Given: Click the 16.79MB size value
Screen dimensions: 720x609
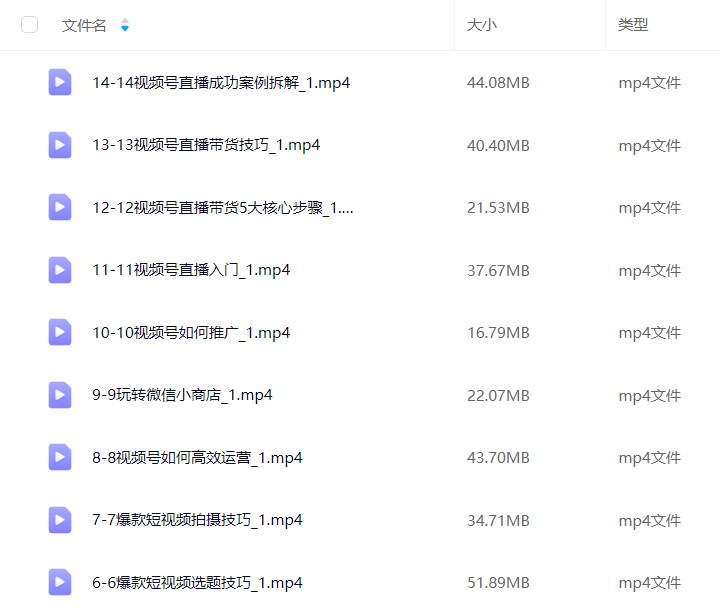Looking at the screenshot, I should click(498, 333).
